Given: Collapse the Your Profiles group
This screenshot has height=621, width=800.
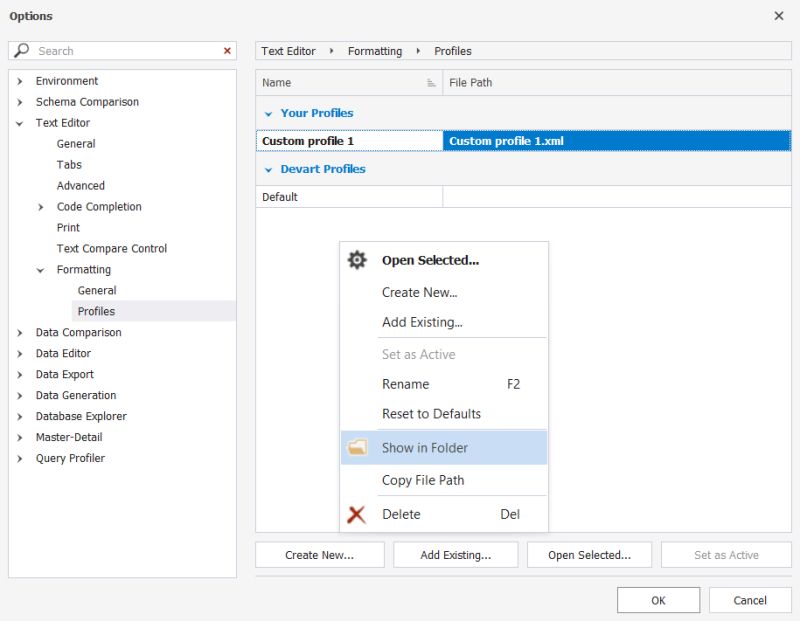Looking at the screenshot, I should click(267, 113).
